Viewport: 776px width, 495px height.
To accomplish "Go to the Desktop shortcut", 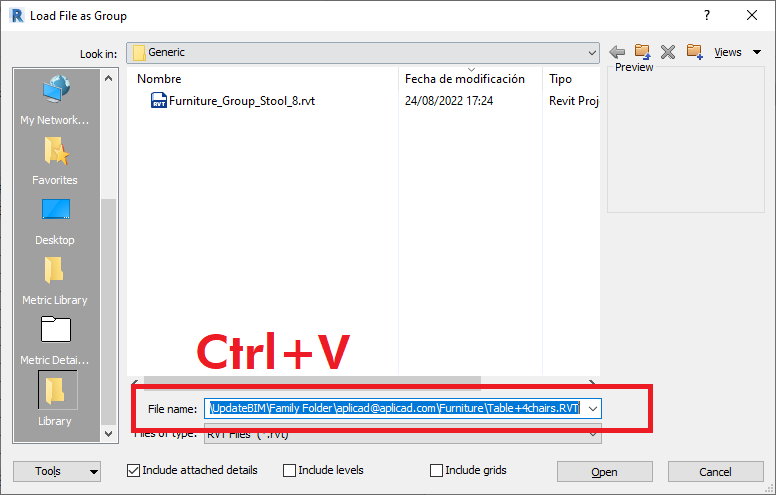I will [55, 221].
